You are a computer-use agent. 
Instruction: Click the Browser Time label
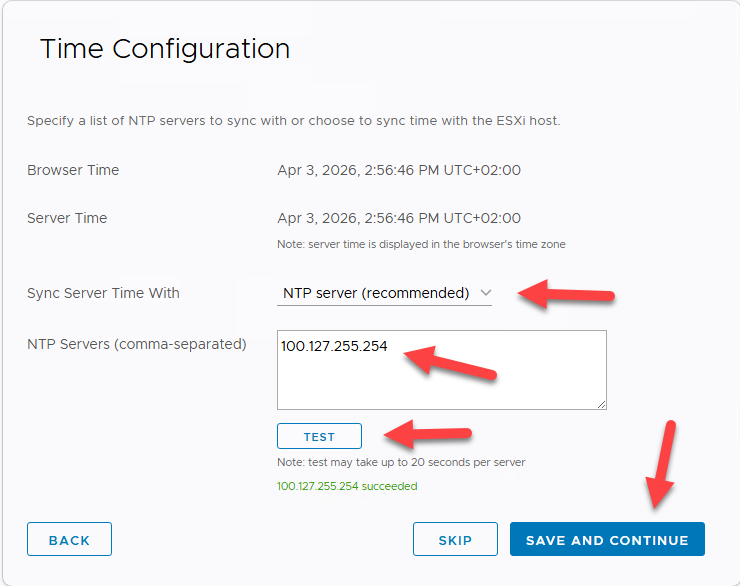point(73,170)
